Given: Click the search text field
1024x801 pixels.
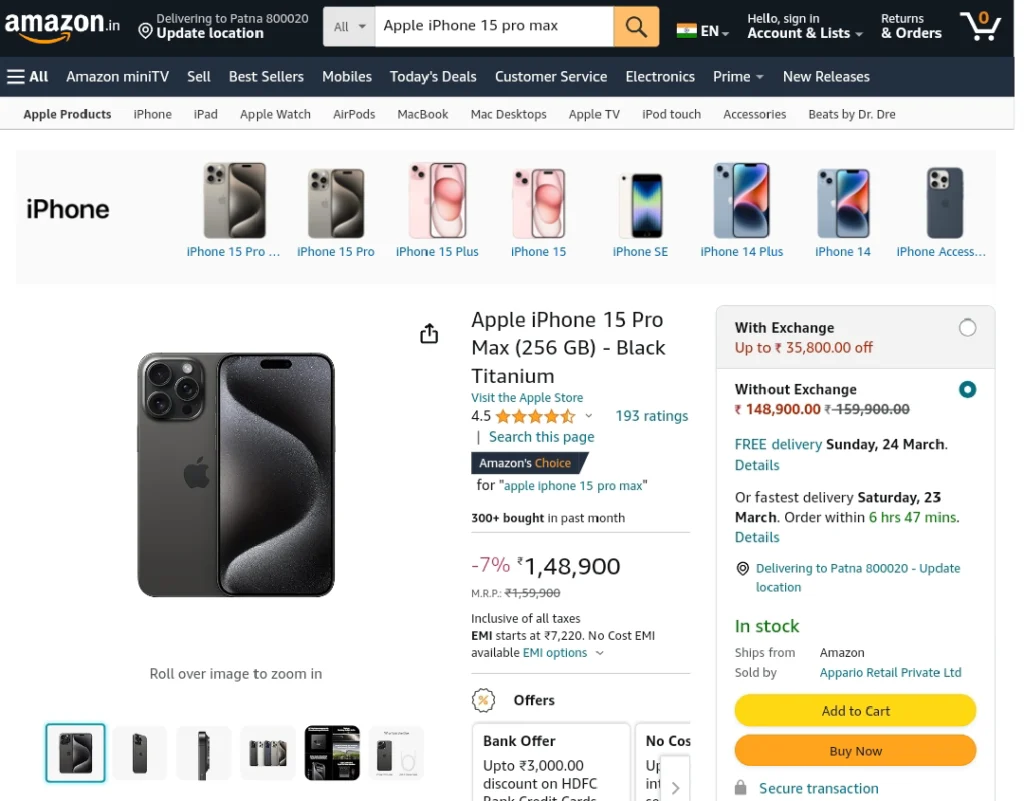Looking at the screenshot, I should tap(494, 27).
